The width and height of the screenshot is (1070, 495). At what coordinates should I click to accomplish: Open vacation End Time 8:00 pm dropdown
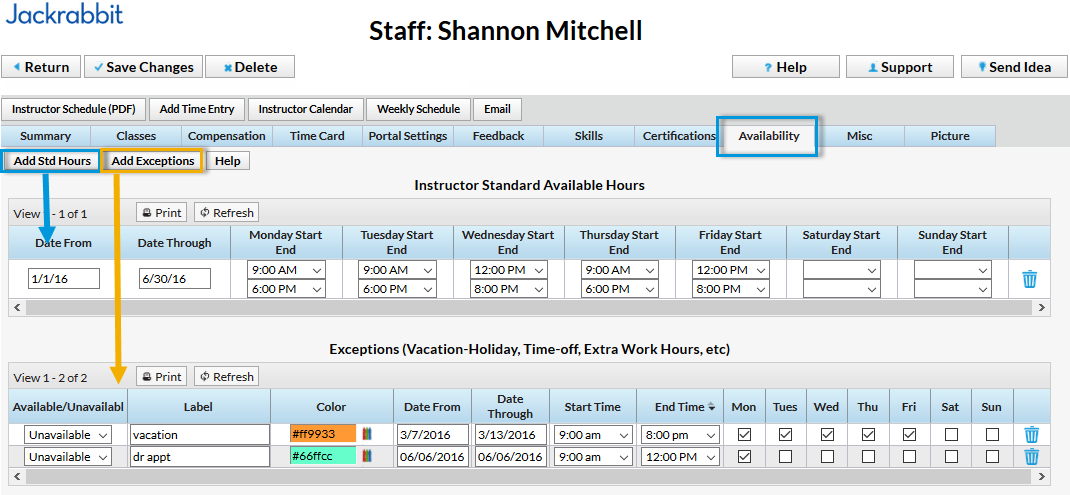tap(680, 434)
